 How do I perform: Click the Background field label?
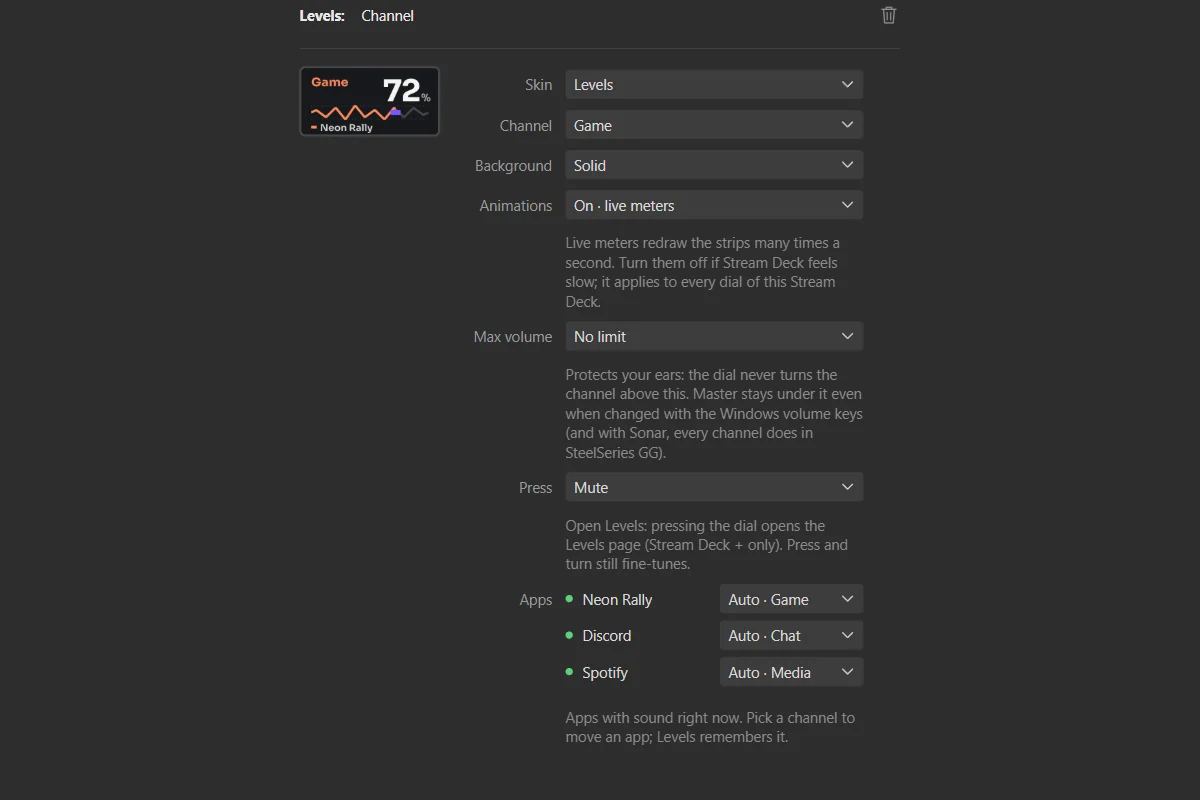pyautogui.click(x=513, y=166)
